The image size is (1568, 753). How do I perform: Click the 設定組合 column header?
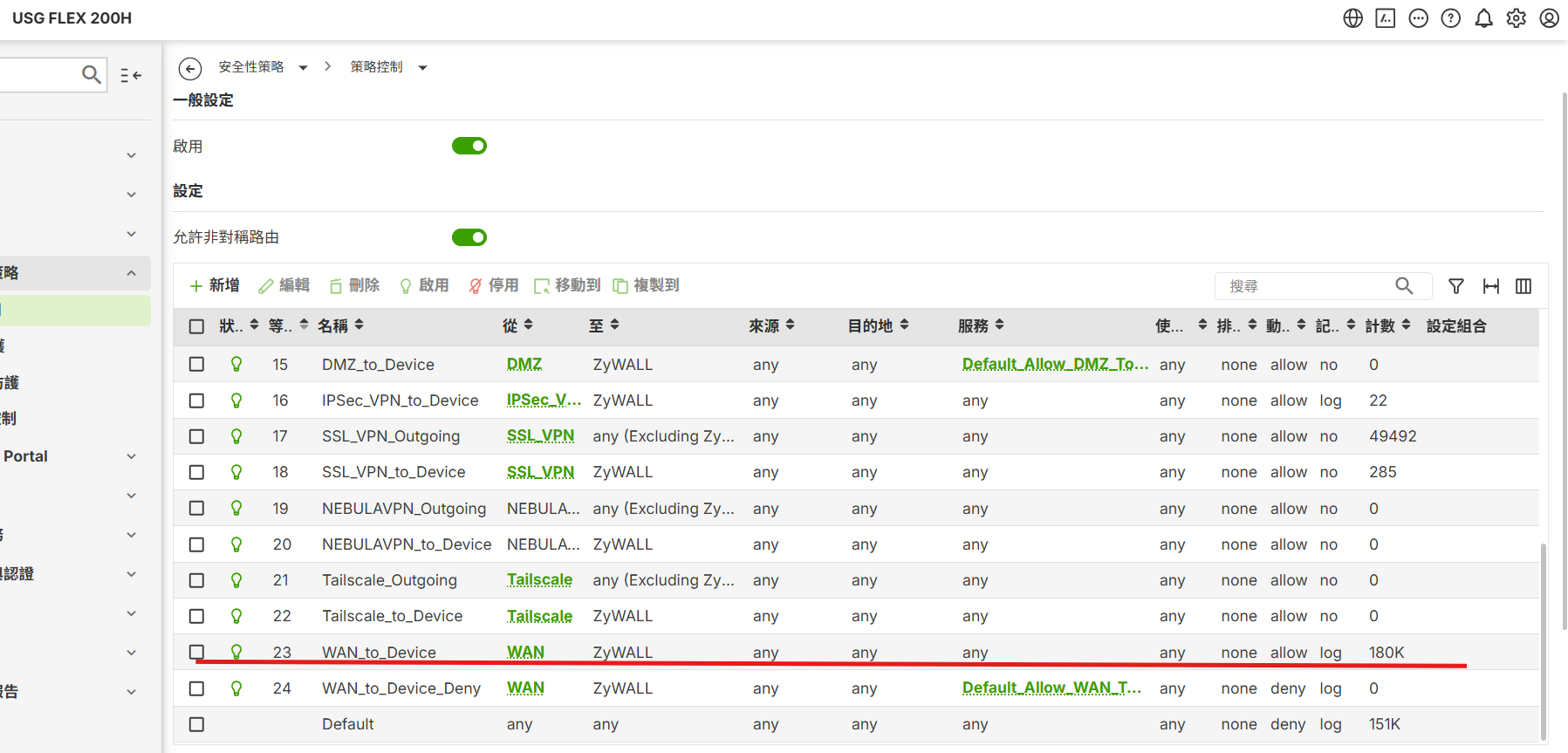(1456, 325)
